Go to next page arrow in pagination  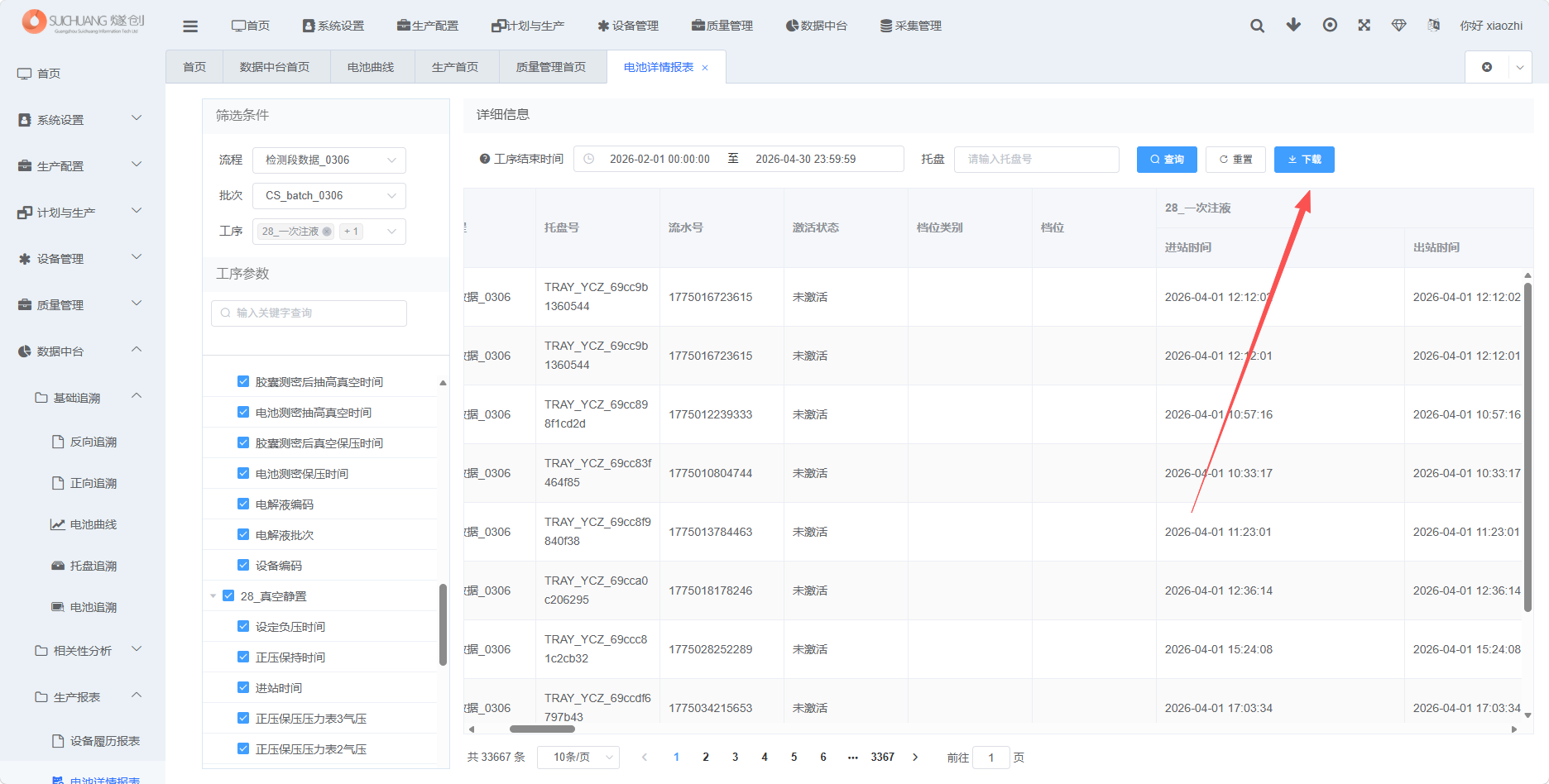pyautogui.click(x=915, y=757)
